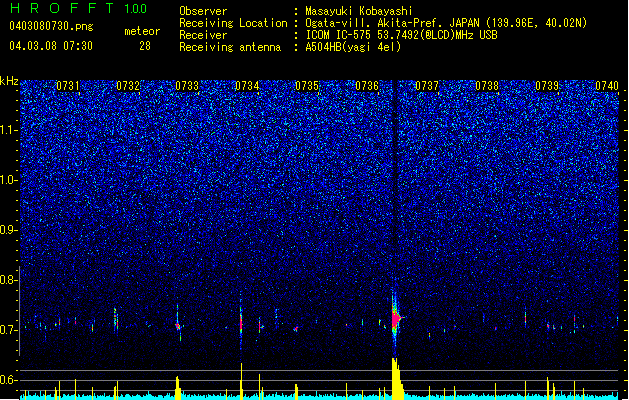This screenshot has height=400, width=629.
Task: Click the Receiving Location label
Action: tap(233, 23)
